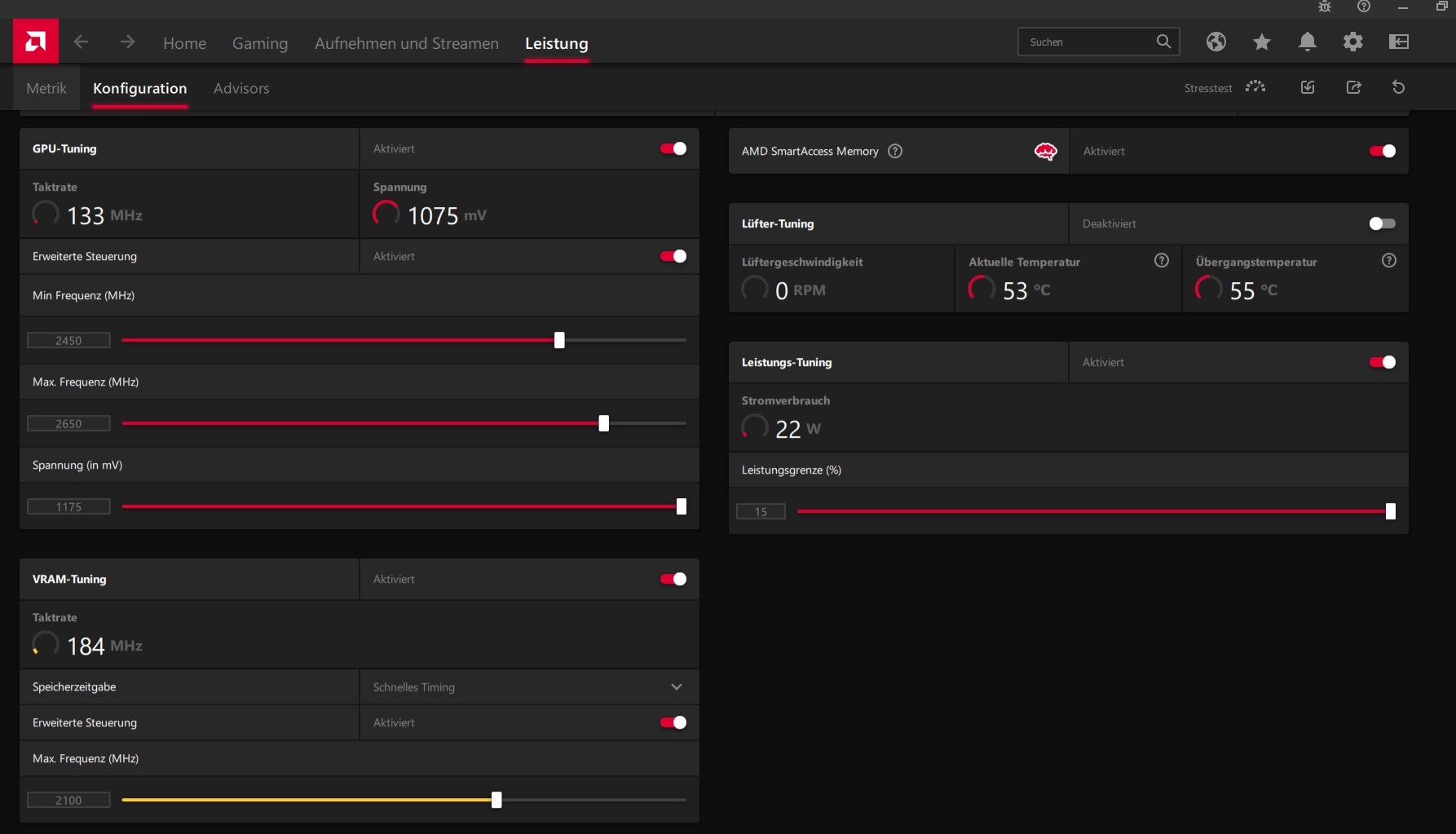Click the reset configuration icon
Image resolution: width=1456 pixels, height=834 pixels.
tap(1398, 87)
